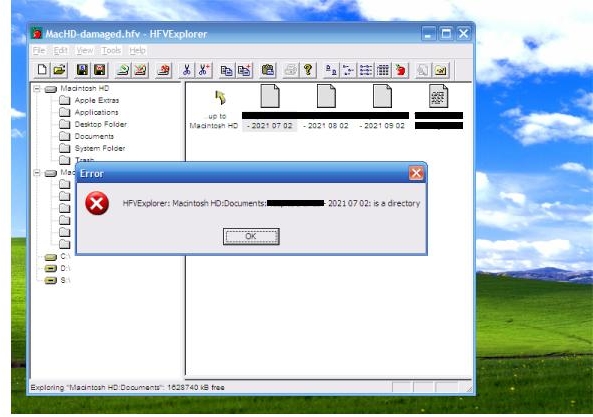This screenshot has height=417, width=593.
Task: Open the Tools menu
Action: point(111,50)
